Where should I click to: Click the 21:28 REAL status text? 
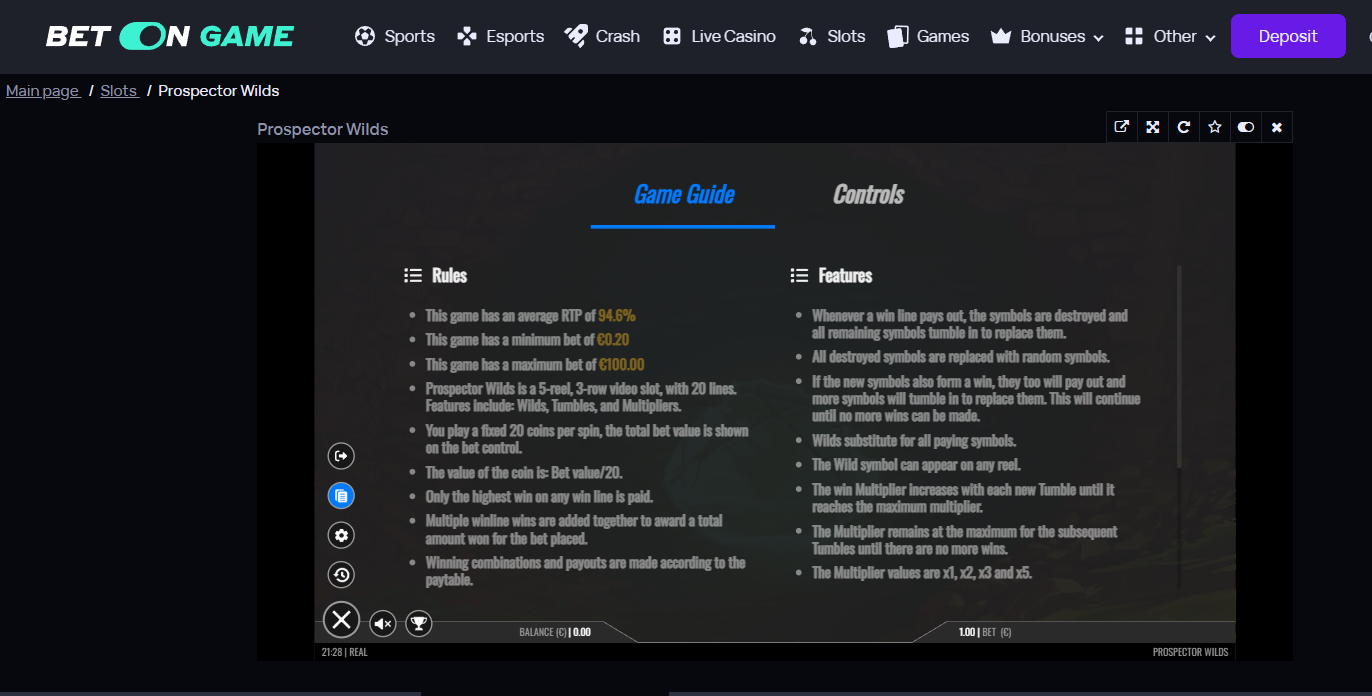[x=344, y=652]
